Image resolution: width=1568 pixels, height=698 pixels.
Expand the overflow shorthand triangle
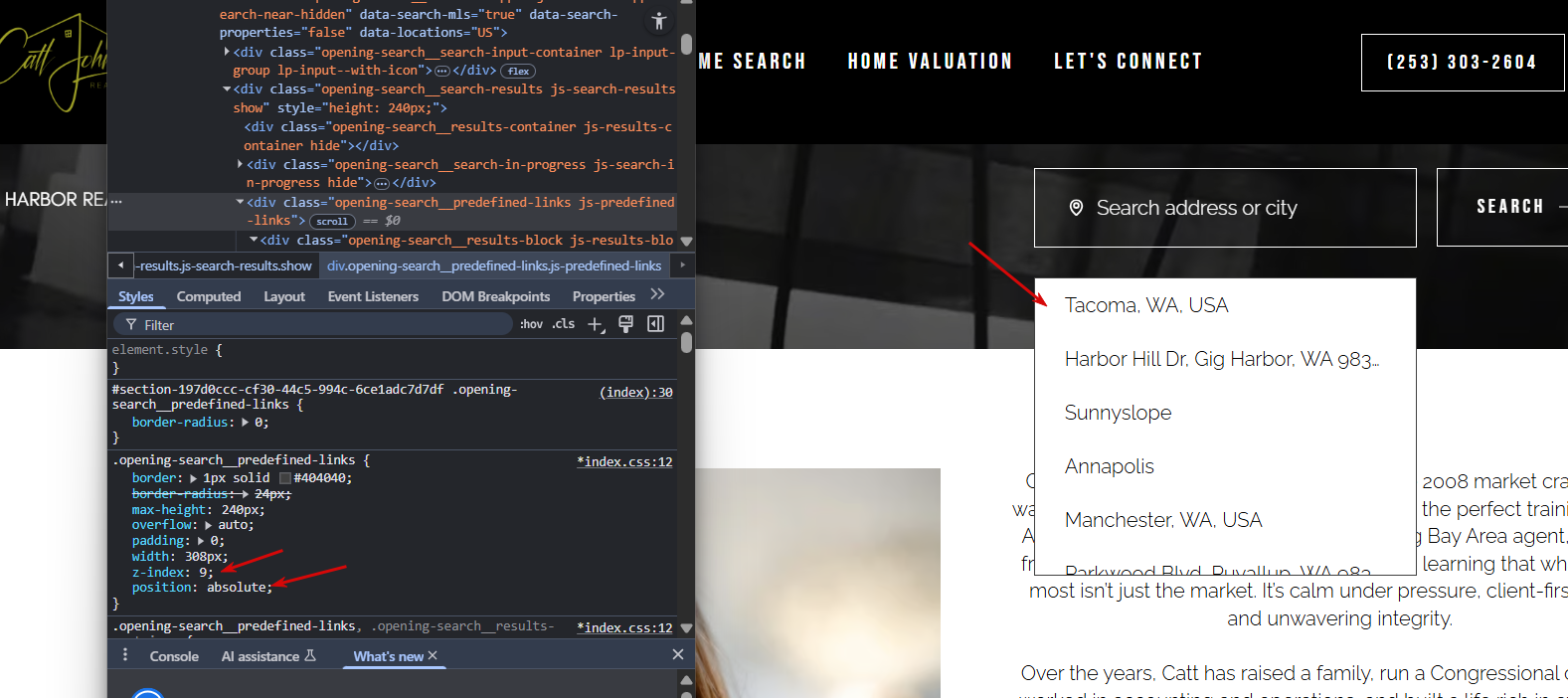[208, 525]
